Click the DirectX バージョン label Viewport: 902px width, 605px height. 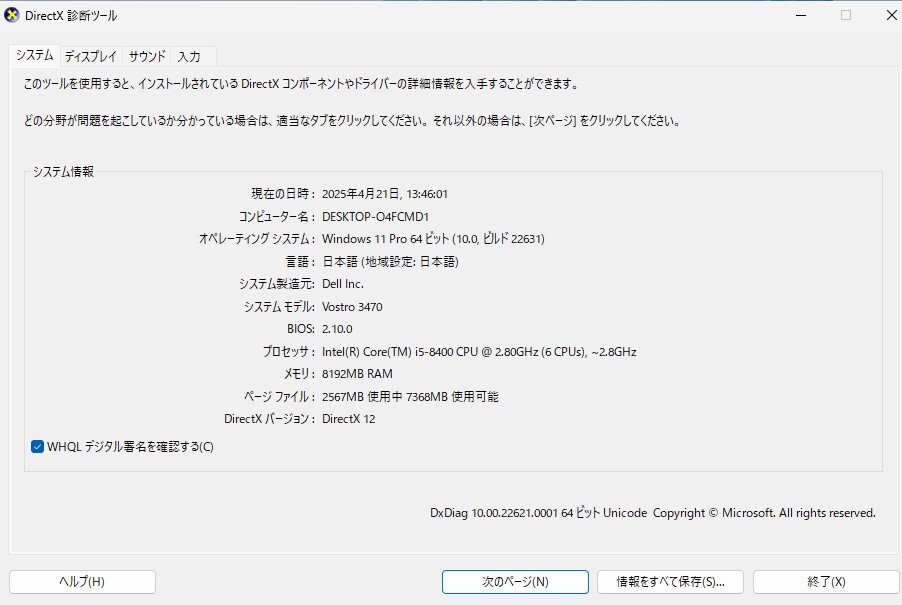(269, 419)
